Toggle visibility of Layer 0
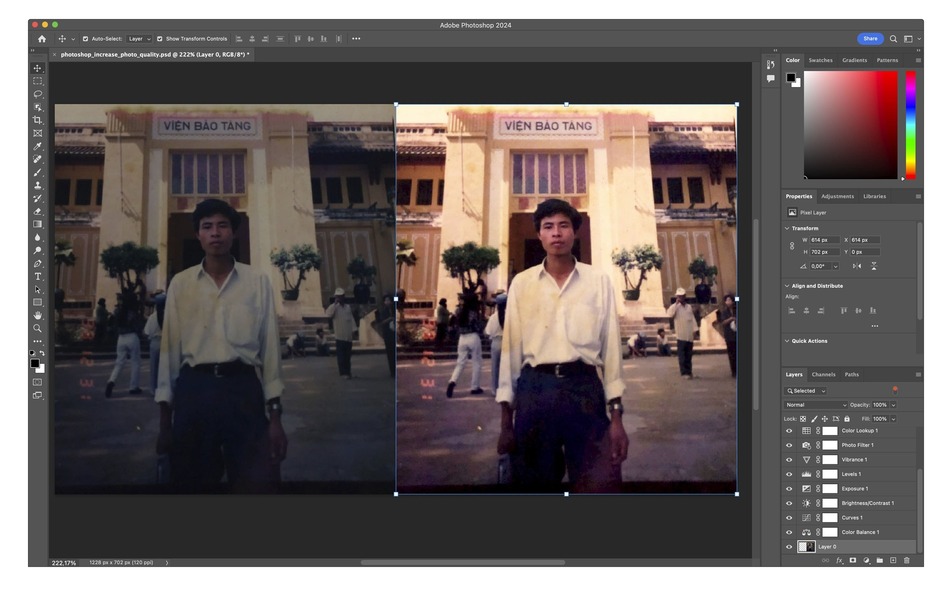Viewport: 952px width, 604px height. tap(789, 547)
